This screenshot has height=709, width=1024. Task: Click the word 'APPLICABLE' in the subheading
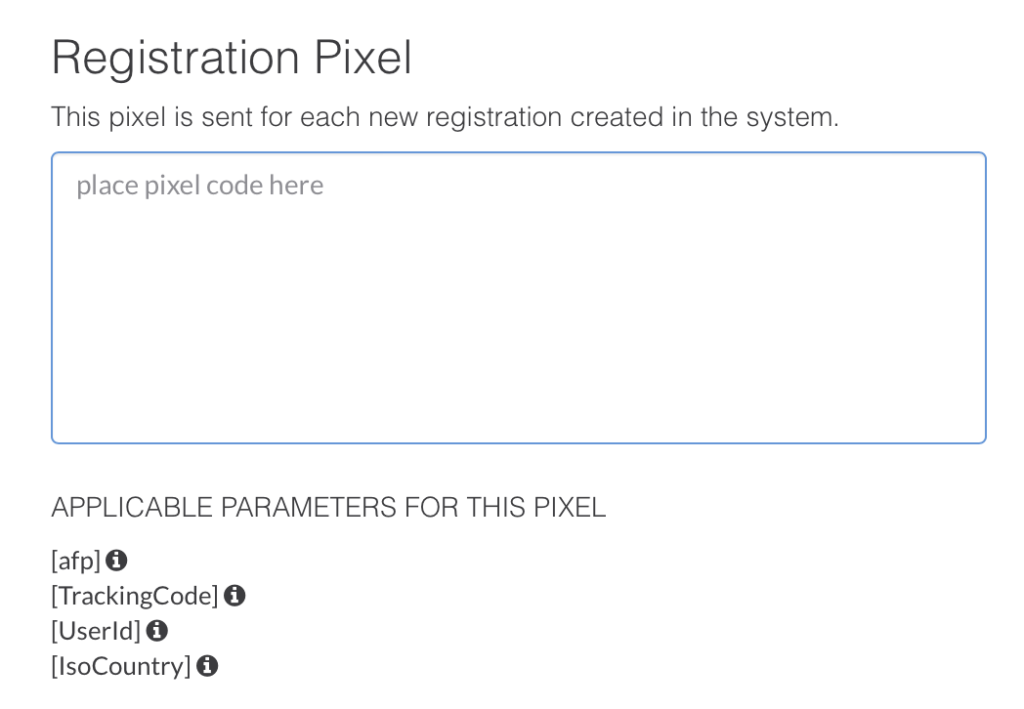pos(132,507)
